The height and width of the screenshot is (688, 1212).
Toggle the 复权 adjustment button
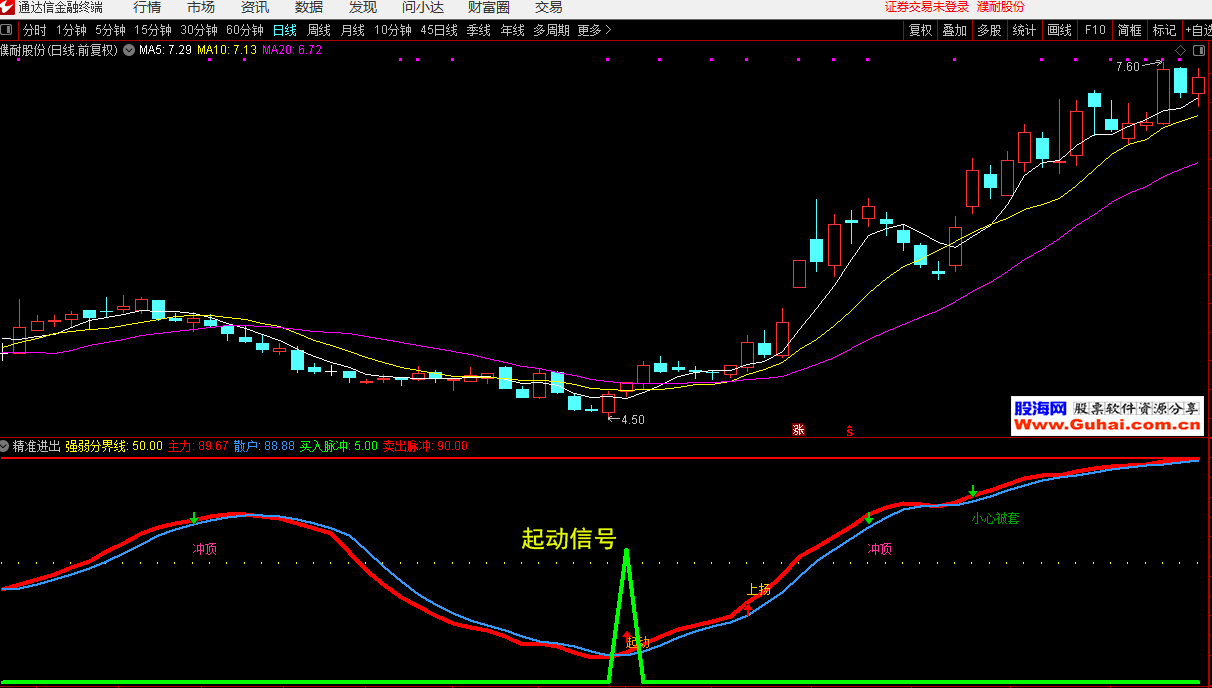(920, 30)
